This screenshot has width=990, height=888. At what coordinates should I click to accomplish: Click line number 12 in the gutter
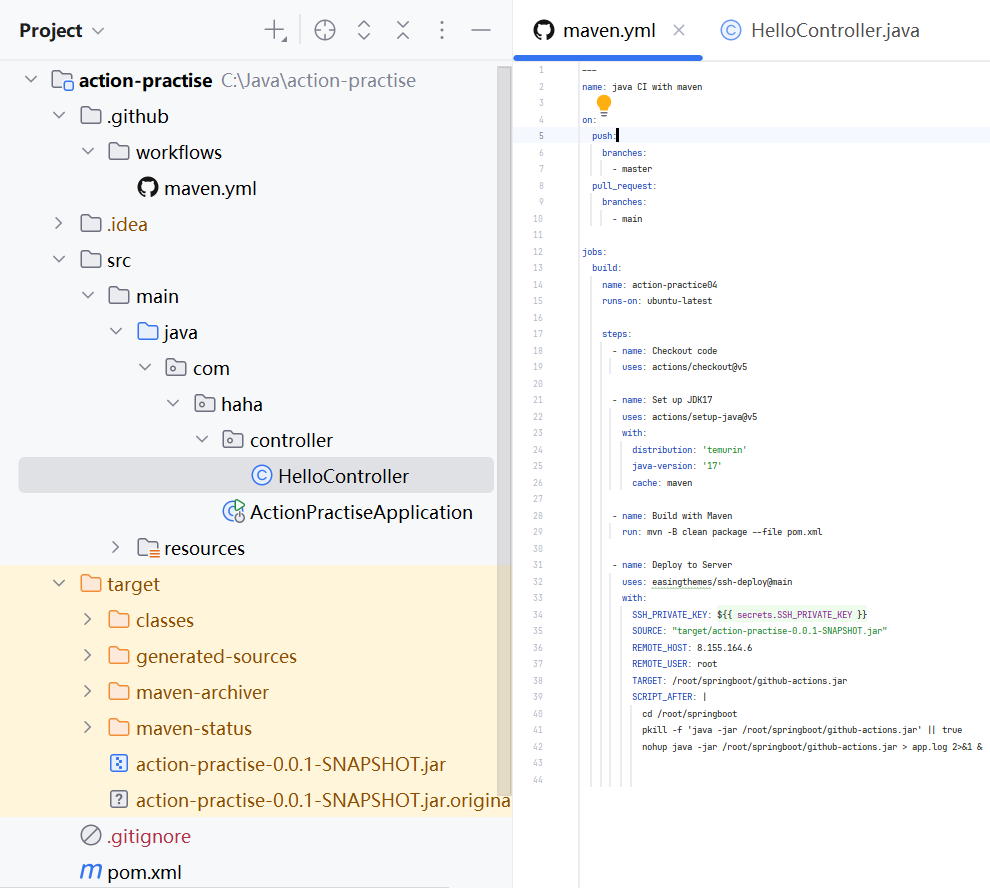(538, 252)
